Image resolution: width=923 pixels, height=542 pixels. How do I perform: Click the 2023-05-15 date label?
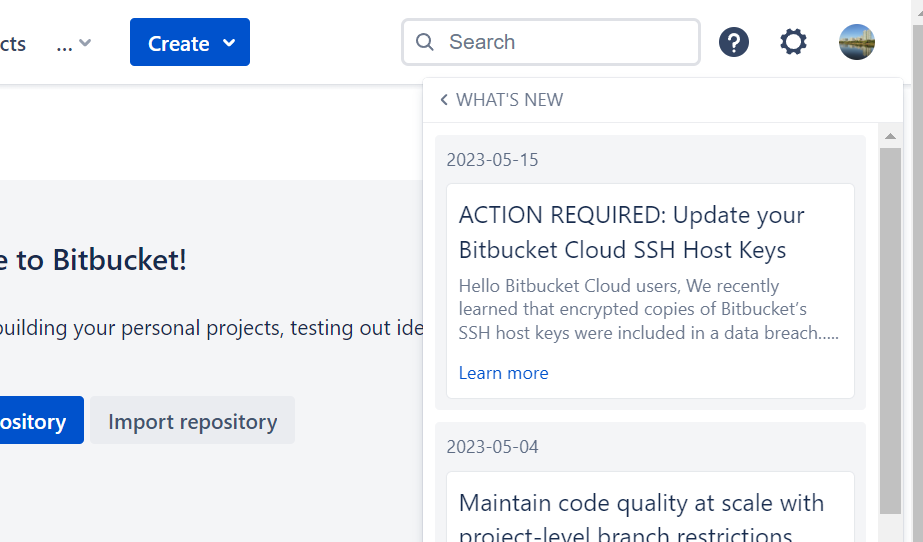tap(492, 160)
